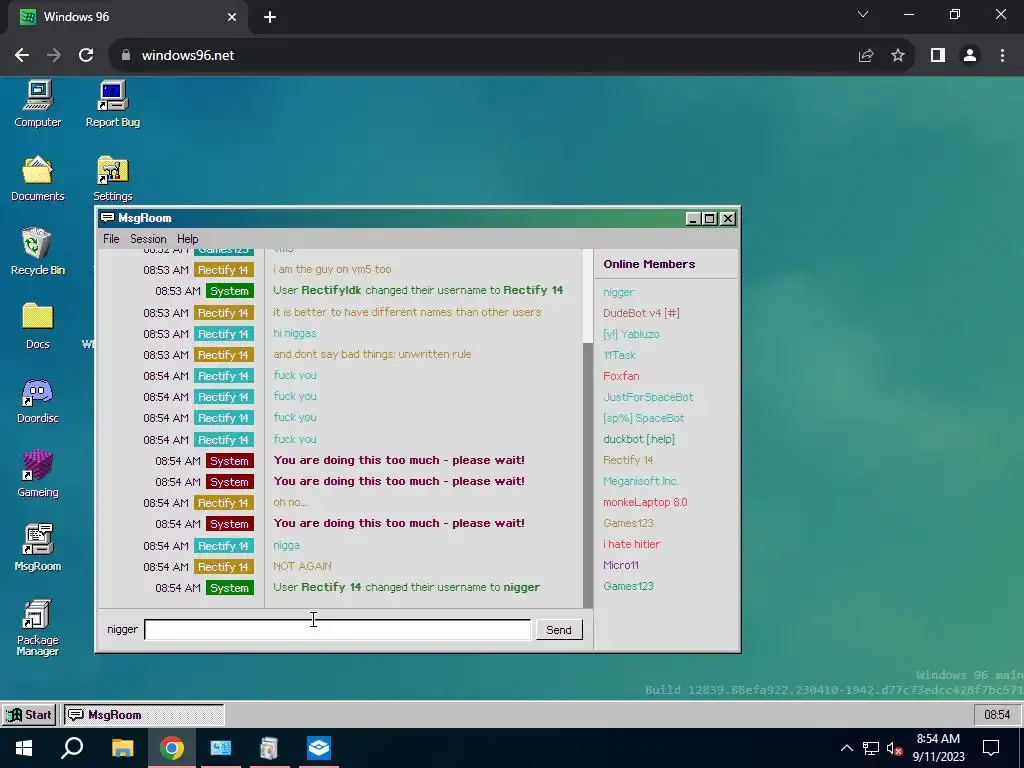Click message 'i am the guy on vm5 too'
Image resolution: width=1024 pixels, height=768 pixels.
332,269
